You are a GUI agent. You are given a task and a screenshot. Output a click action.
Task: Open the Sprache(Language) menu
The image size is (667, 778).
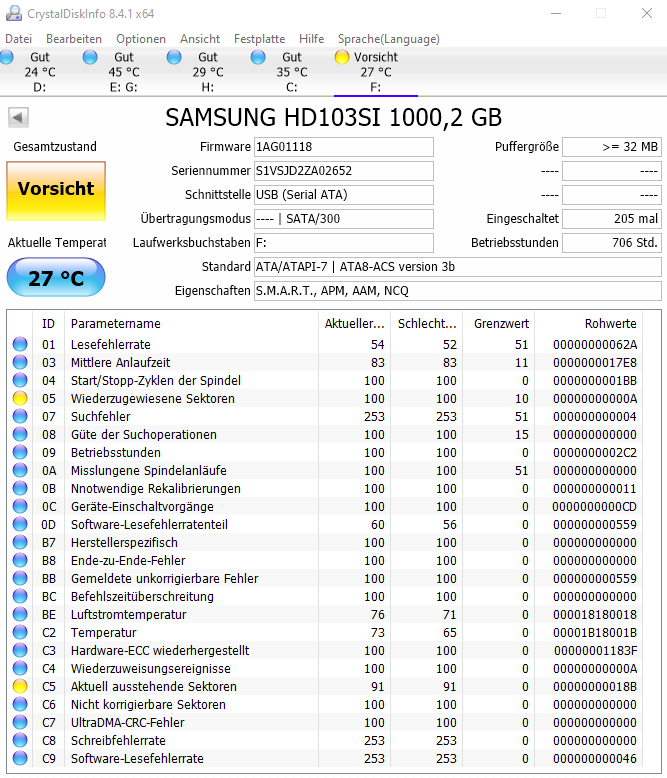pos(389,39)
